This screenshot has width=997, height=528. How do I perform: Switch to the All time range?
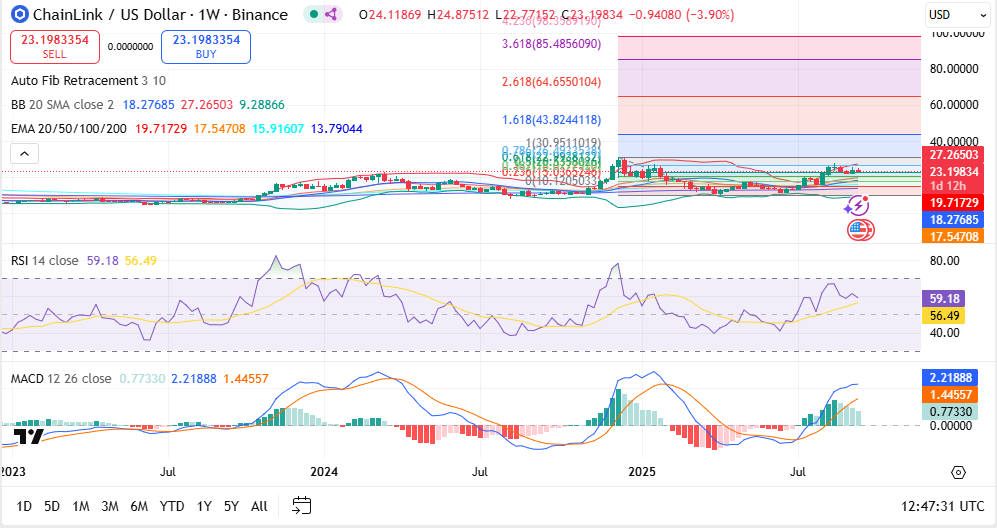coord(259,506)
